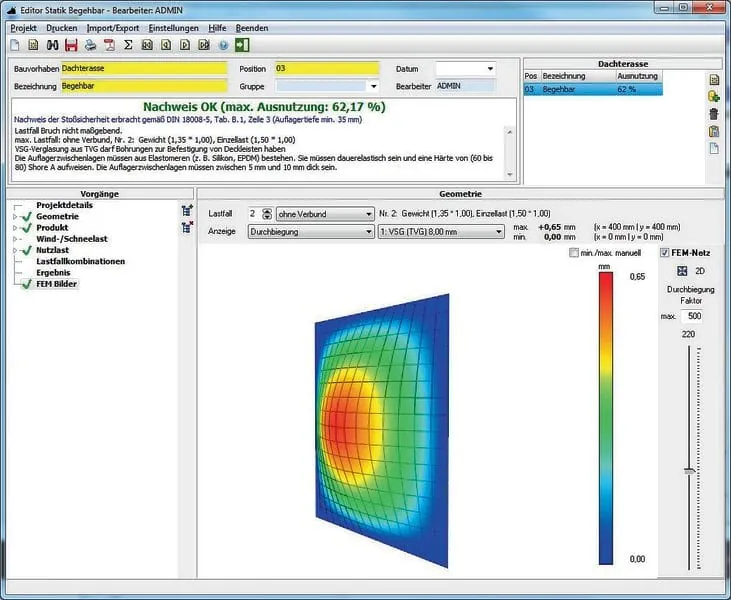Export as PDF using toolbar icon

(109, 45)
